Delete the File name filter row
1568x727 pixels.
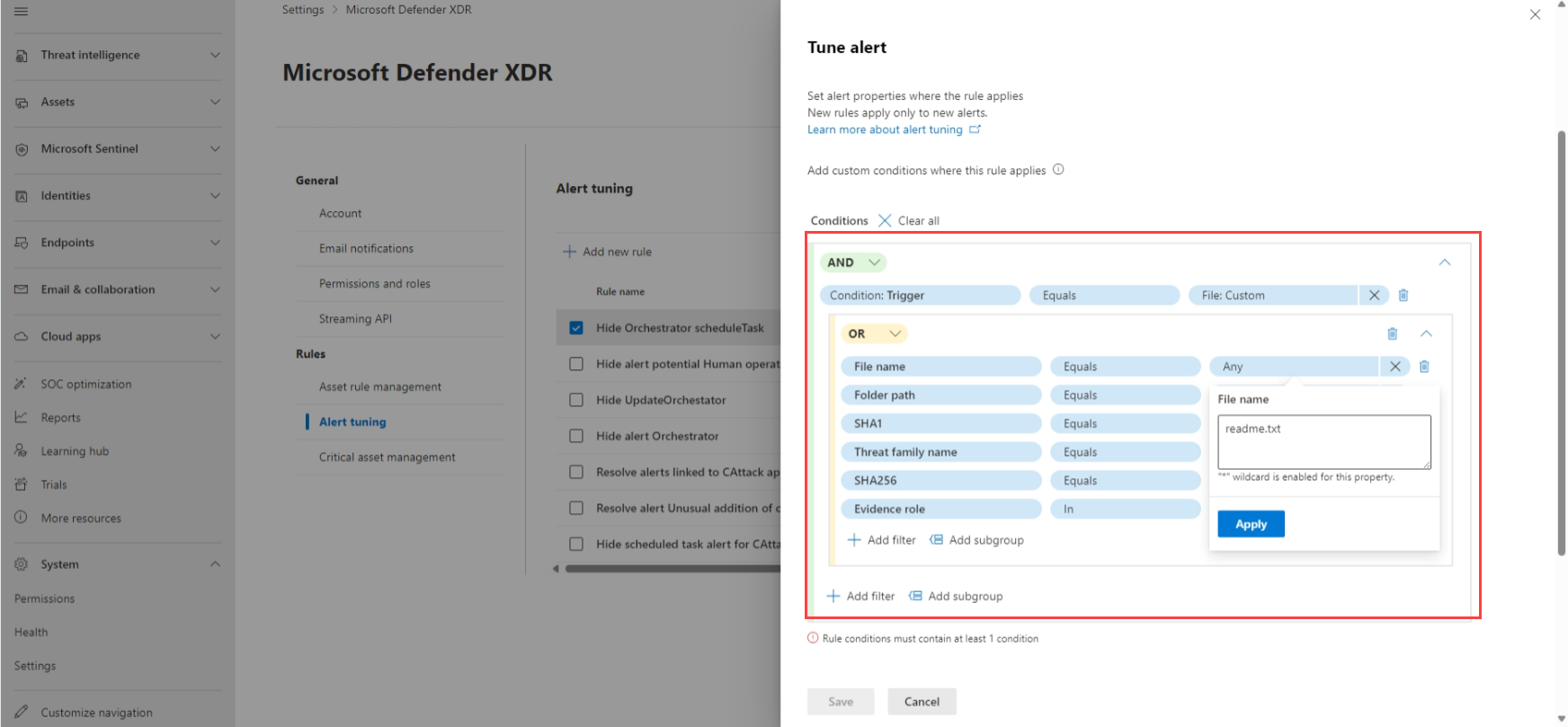pos(1424,367)
